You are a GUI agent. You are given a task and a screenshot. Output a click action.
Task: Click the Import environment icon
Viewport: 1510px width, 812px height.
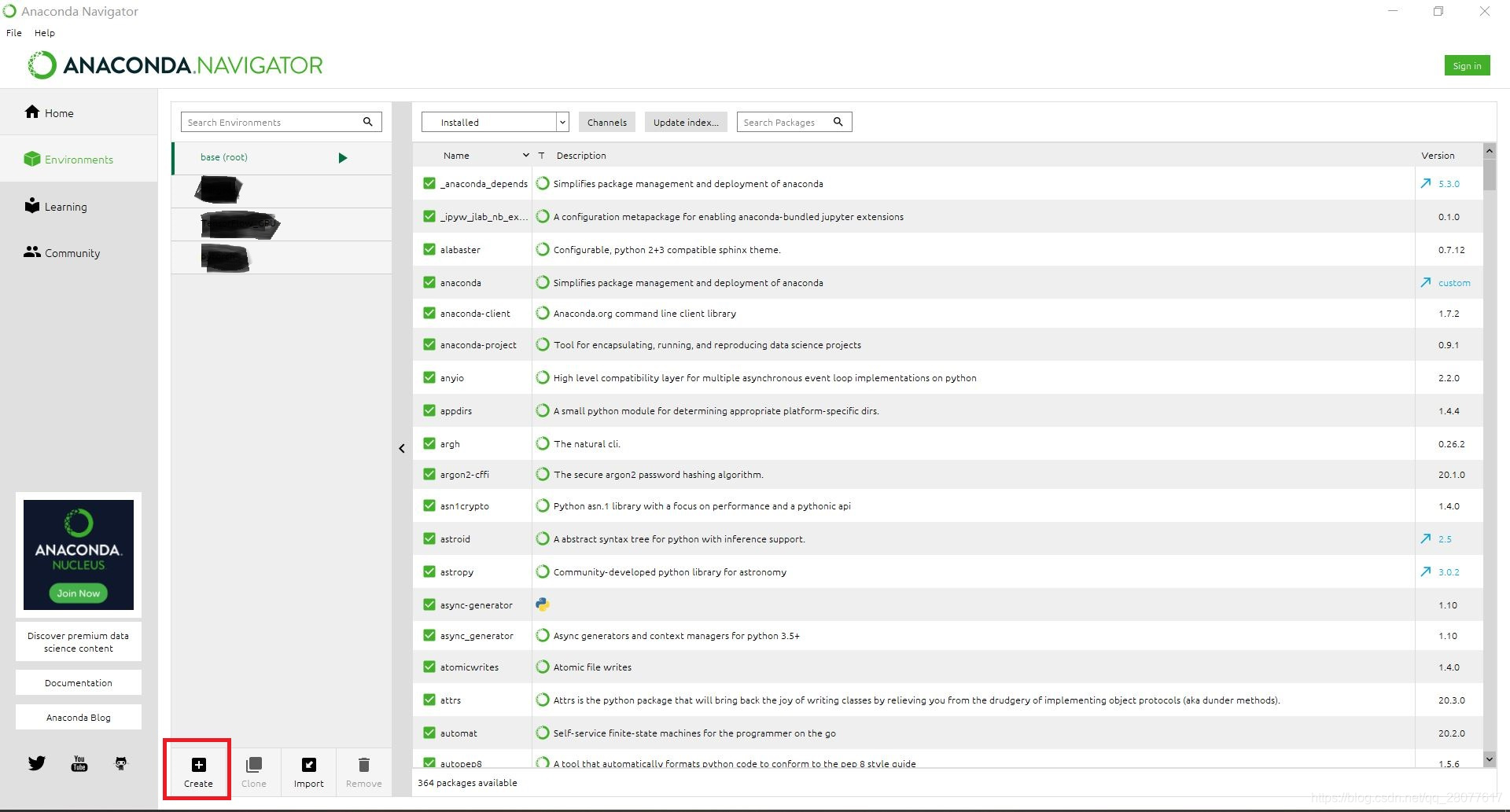pyautogui.click(x=309, y=765)
